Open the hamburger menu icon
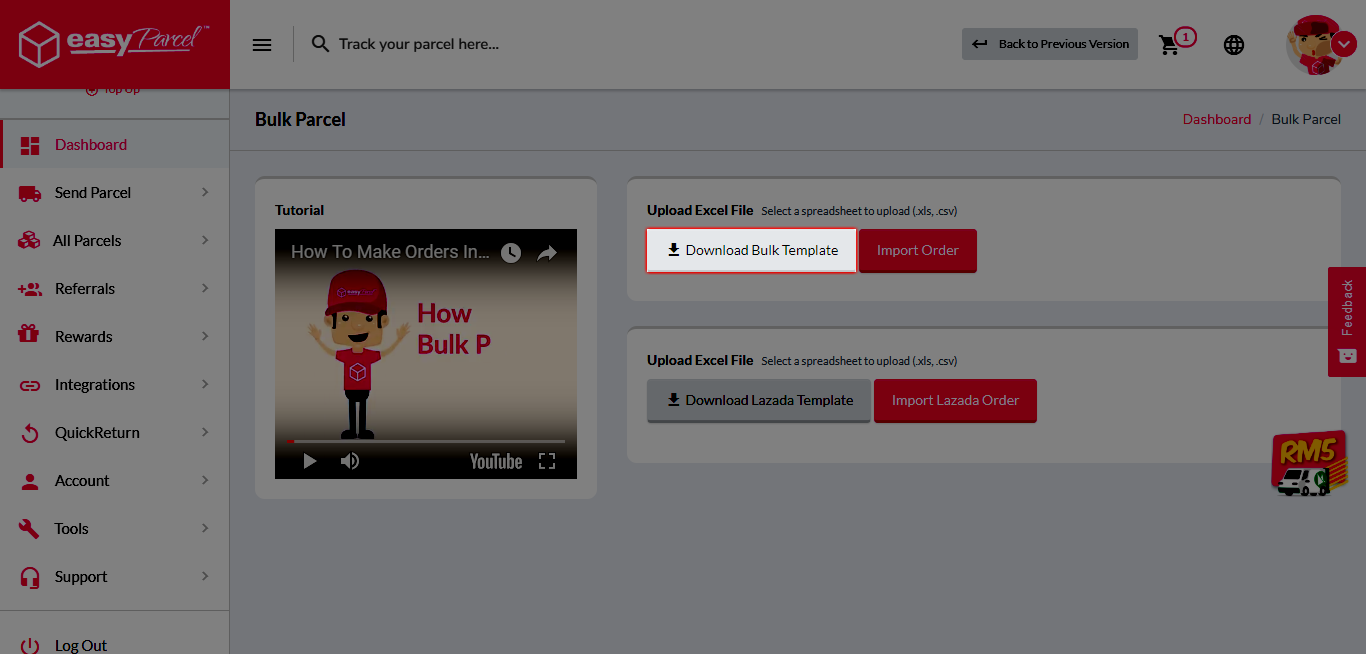 (262, 44)
